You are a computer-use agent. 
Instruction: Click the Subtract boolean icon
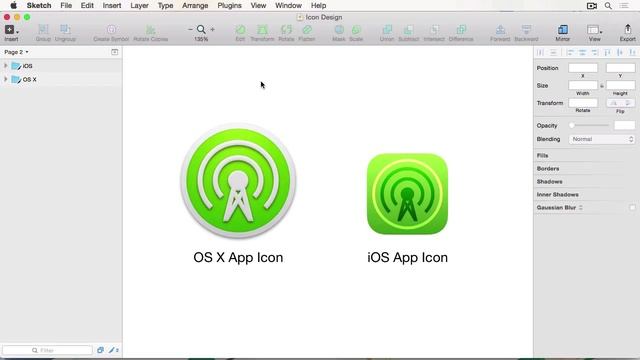[408, 29]
